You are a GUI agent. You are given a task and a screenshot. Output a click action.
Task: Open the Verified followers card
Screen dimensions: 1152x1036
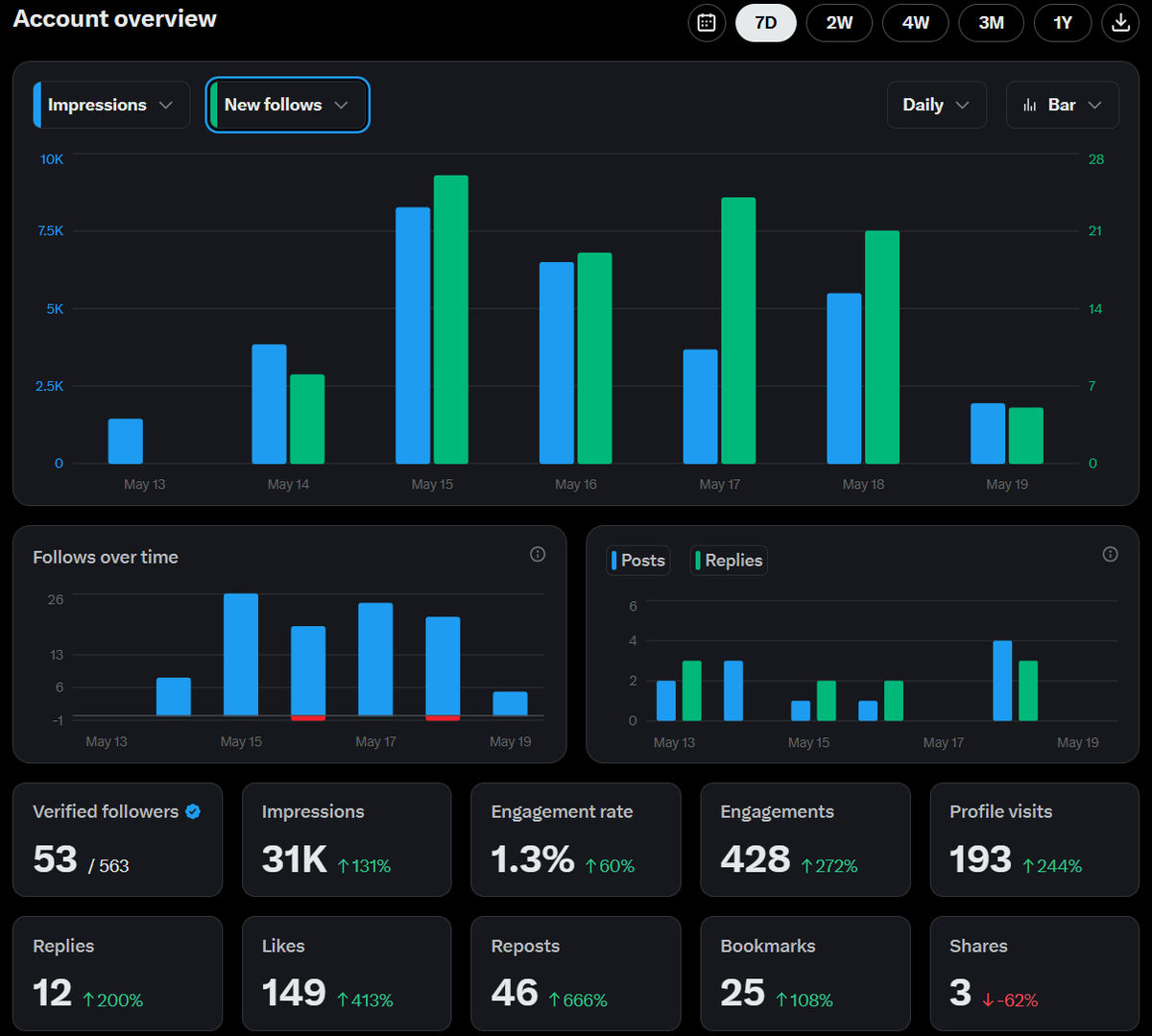click(x=117, y=839)
